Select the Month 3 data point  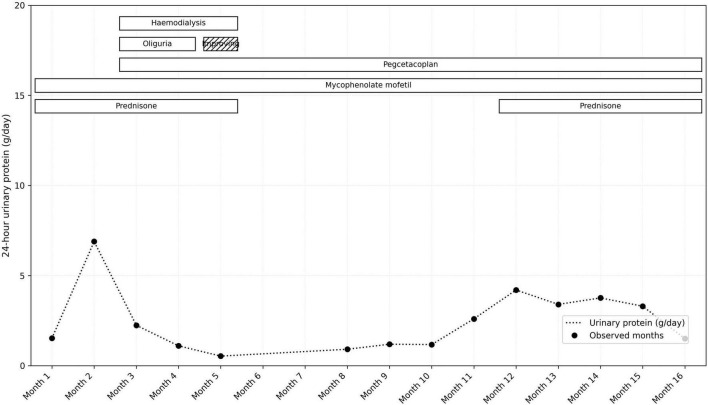coord(136,326)
